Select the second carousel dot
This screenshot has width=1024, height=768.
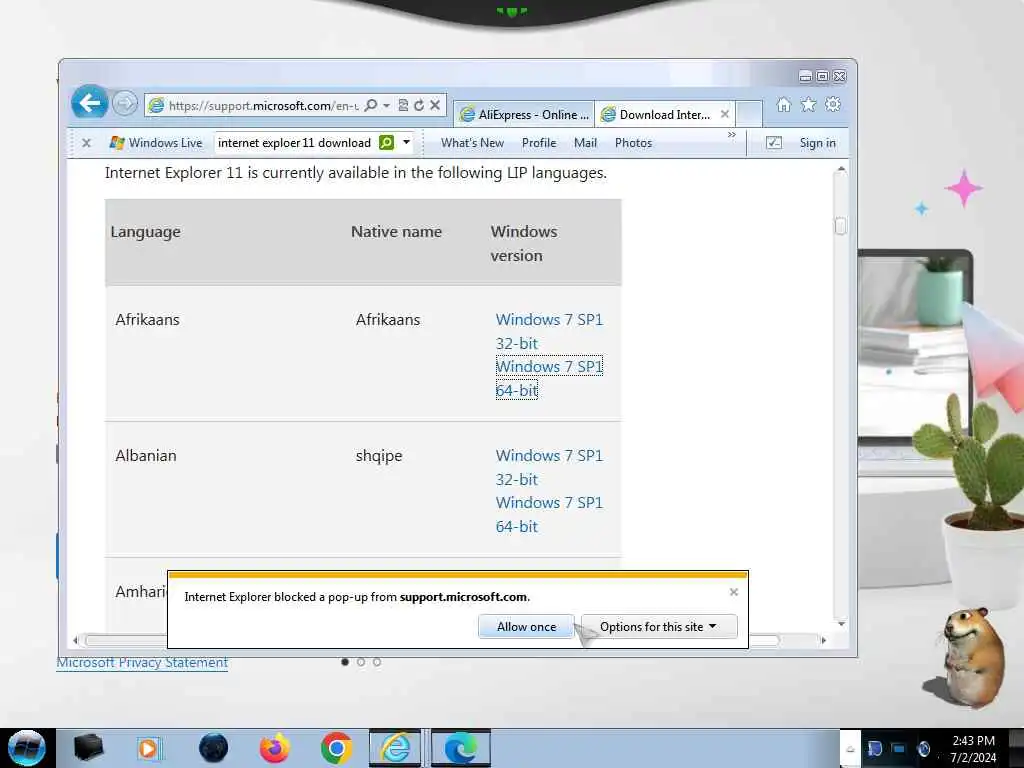360,662
